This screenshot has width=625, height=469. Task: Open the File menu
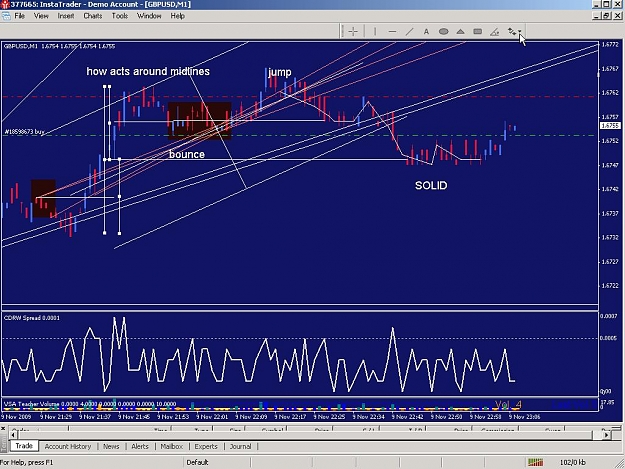click(20, 16)
